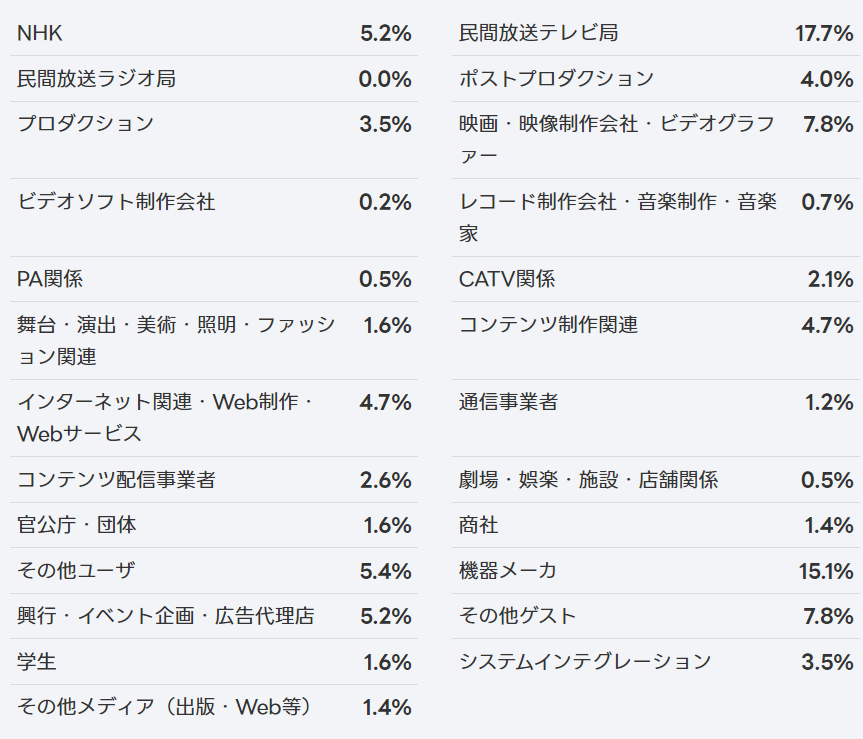This screenshot has width=863, height=739.
Task: Click the 興行・イベント企画・広告代理店 label
Action: click(x=166, y=616)
